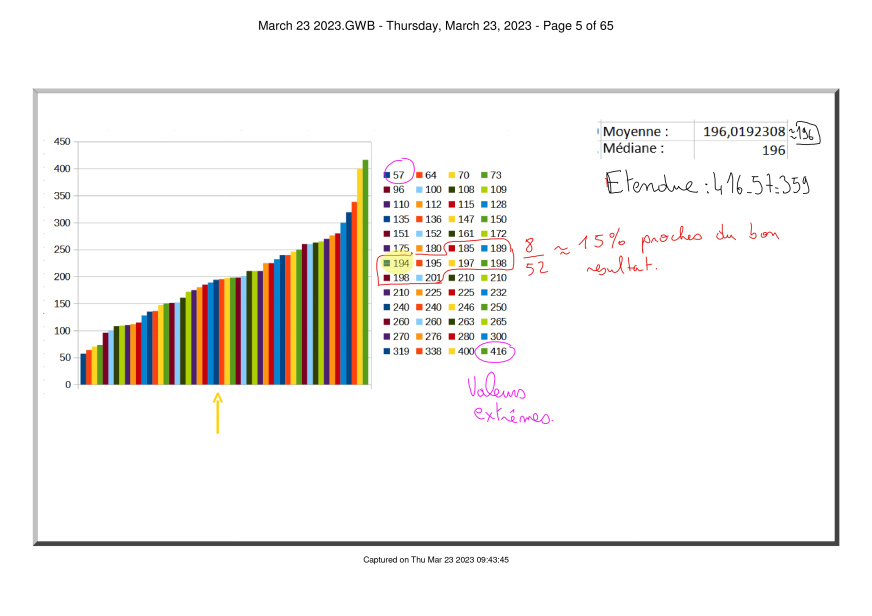The height and width of the screenshot is (616, 872).
Task: Select the '196,0192308' mean value cell
Action: pyautogui.click(x=744, y=131)
